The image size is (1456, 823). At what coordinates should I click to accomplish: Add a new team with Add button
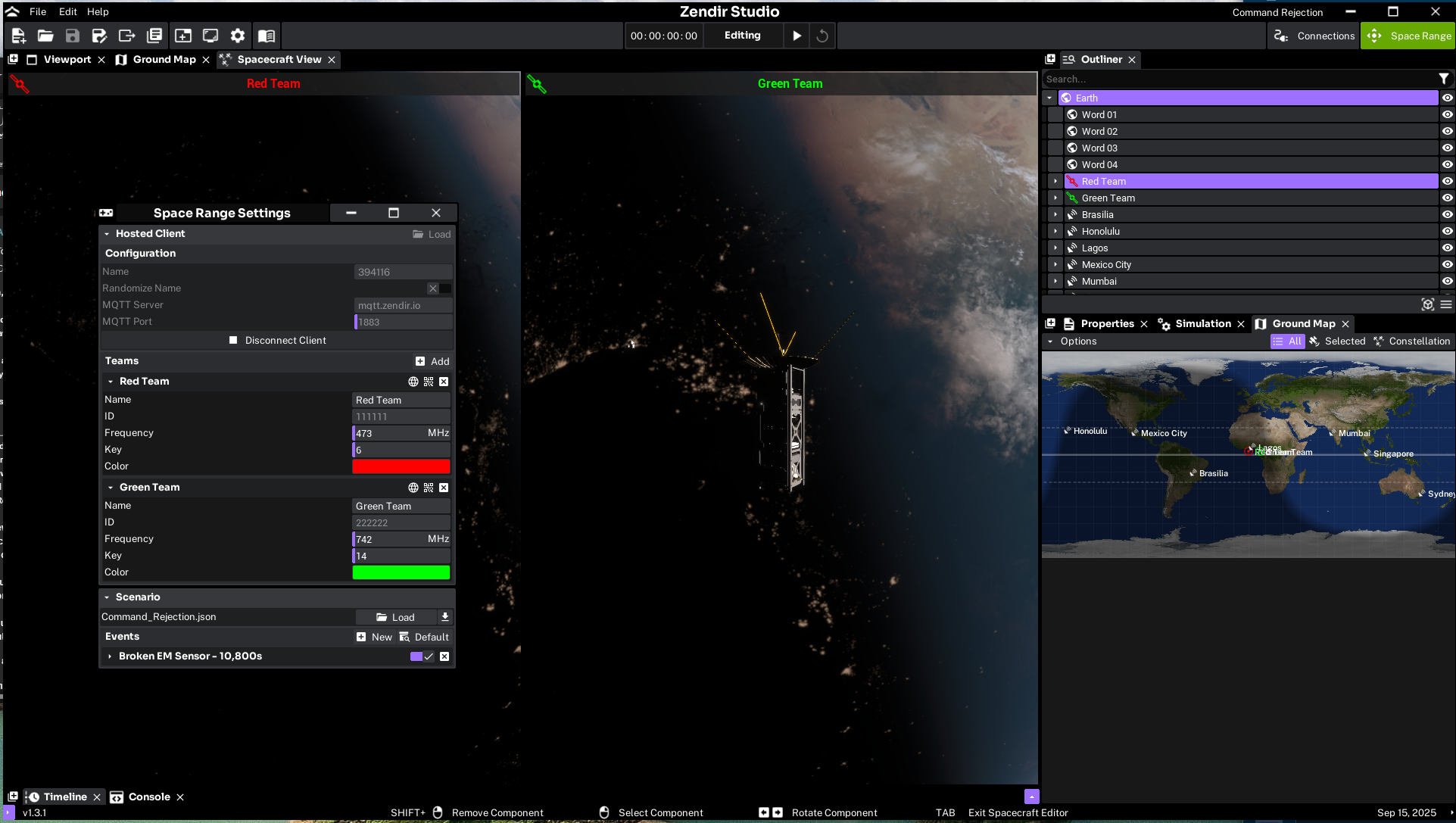point(432,361)
